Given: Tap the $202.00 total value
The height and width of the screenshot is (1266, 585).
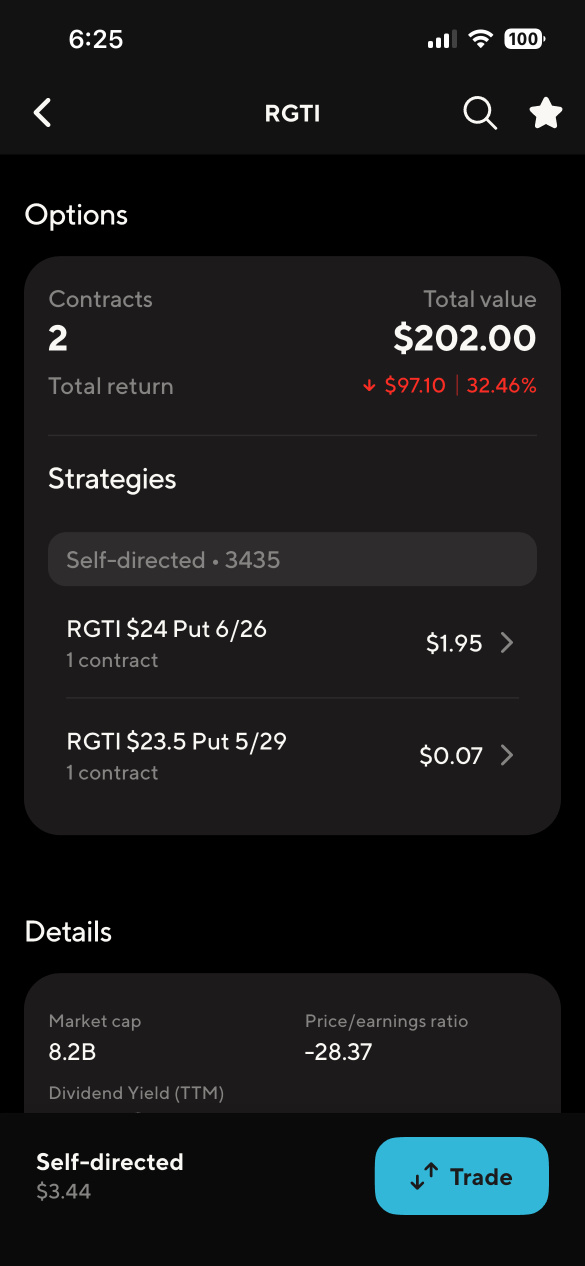Looking at the screenshot, I should (465, 339).
